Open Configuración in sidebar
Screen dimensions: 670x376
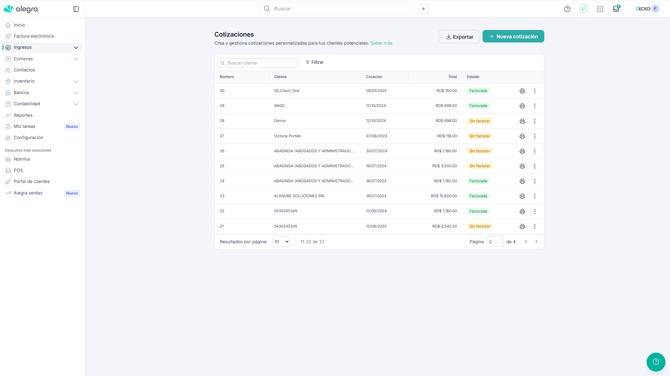click(28, 138)
